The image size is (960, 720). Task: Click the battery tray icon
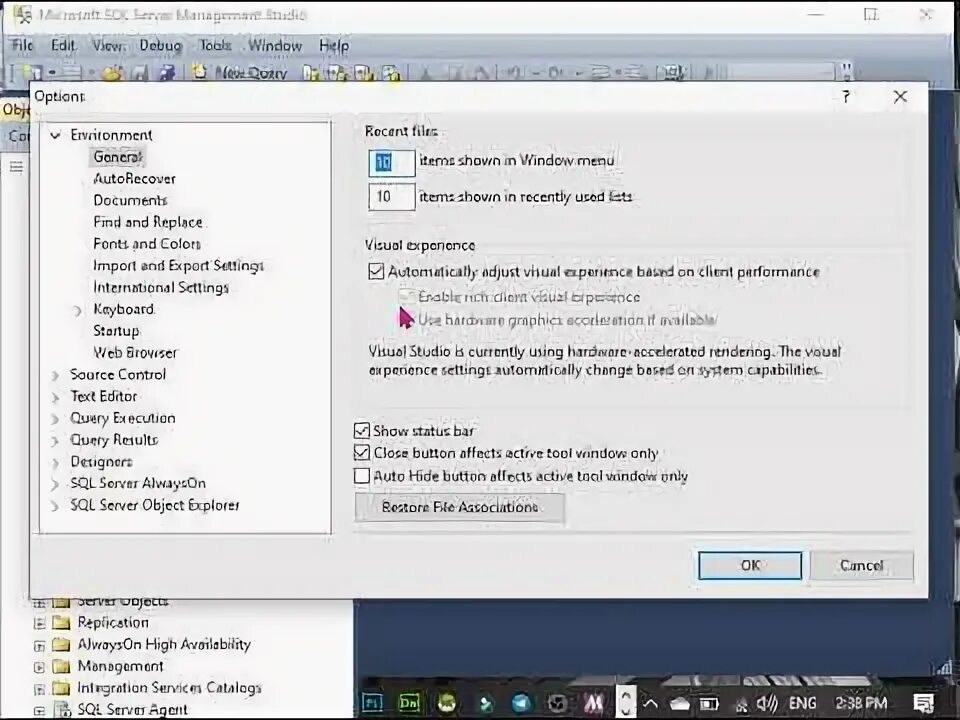coord(709,703)
